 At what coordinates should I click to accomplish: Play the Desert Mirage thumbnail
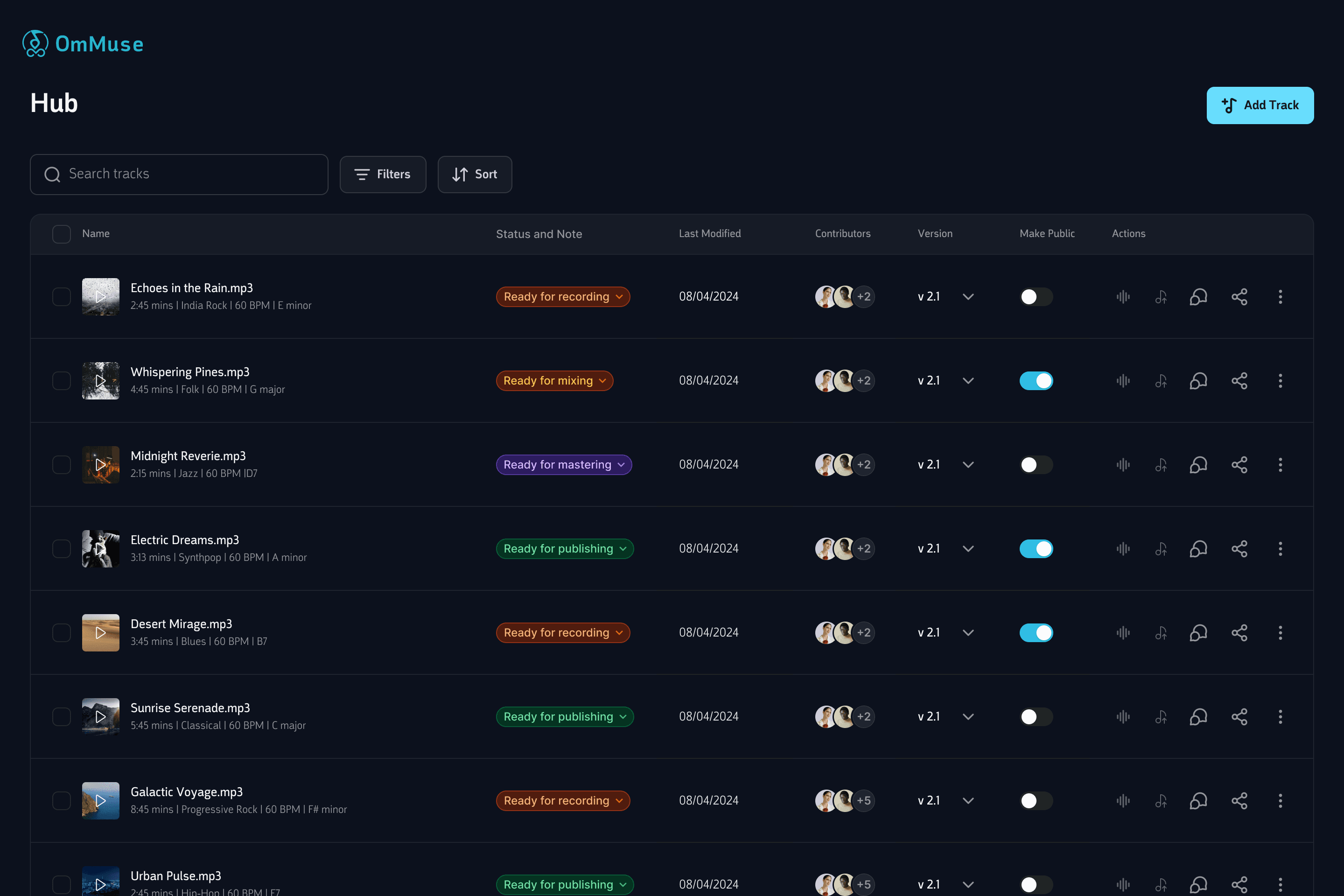coord(101,633)
